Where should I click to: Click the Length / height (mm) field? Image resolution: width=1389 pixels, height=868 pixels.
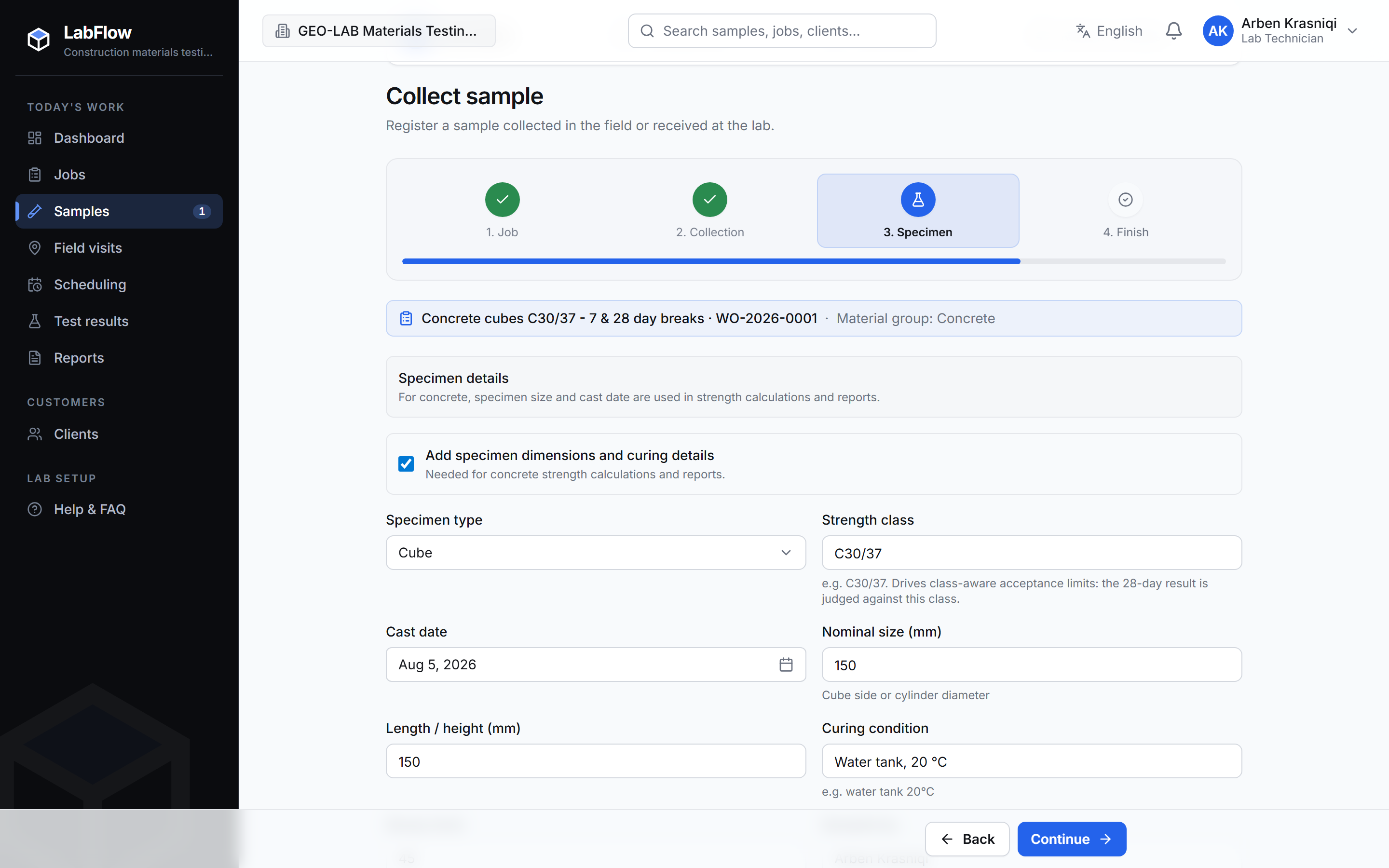point(596,760)
